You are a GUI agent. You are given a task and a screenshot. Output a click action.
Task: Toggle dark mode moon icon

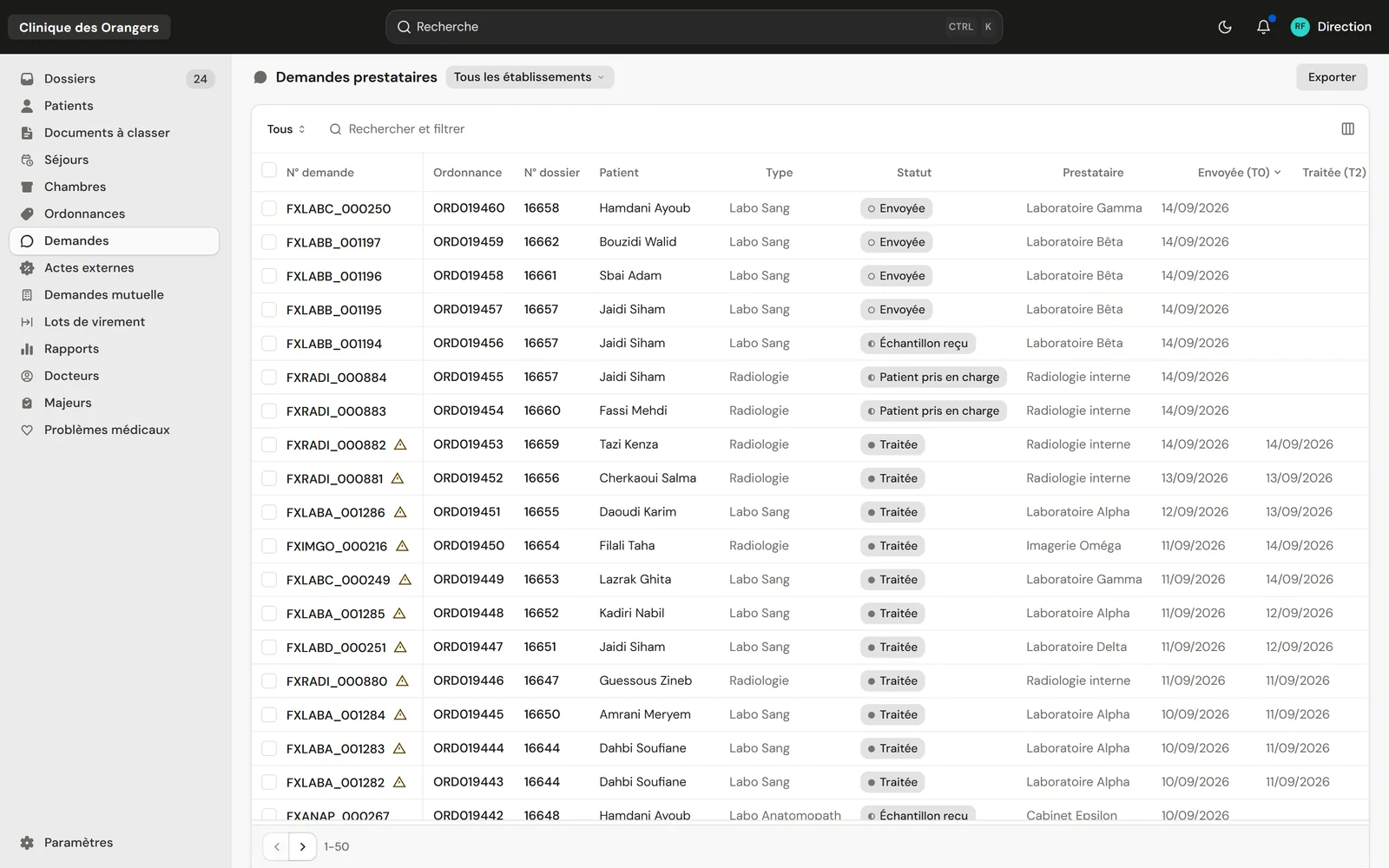(1225, 27)
